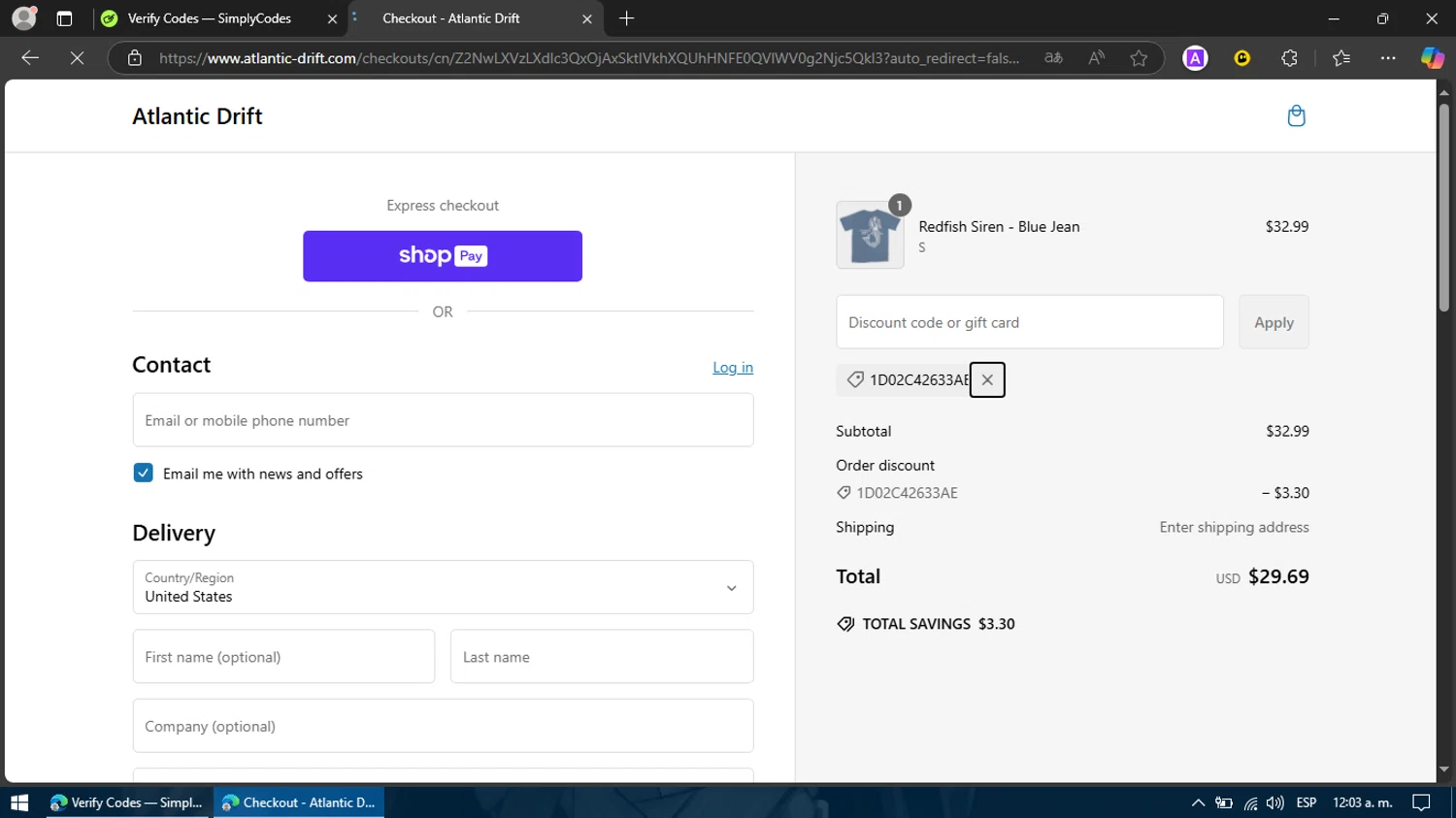Focus the Company (optional) field
This screenshot has width=1456, height=818.
click(443, 726)
